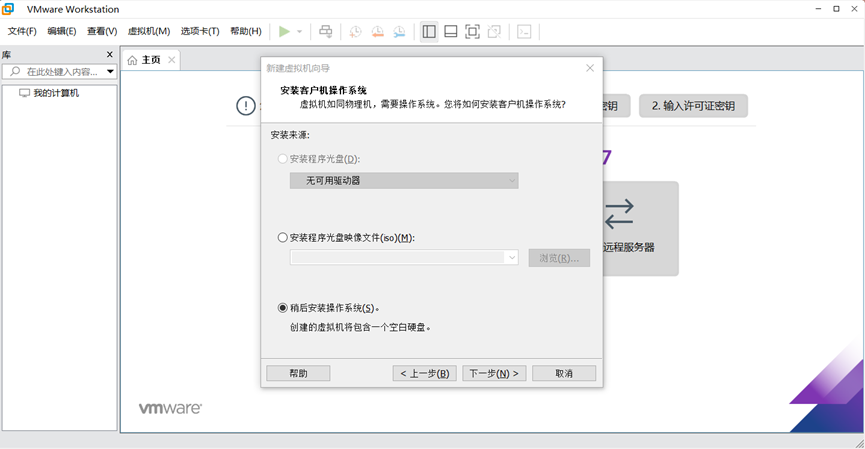Image resolution: width=865 pixels, height=449 pixels.
Task: Click the Manage Snapshots icon
Action: [x=399, y=31]
